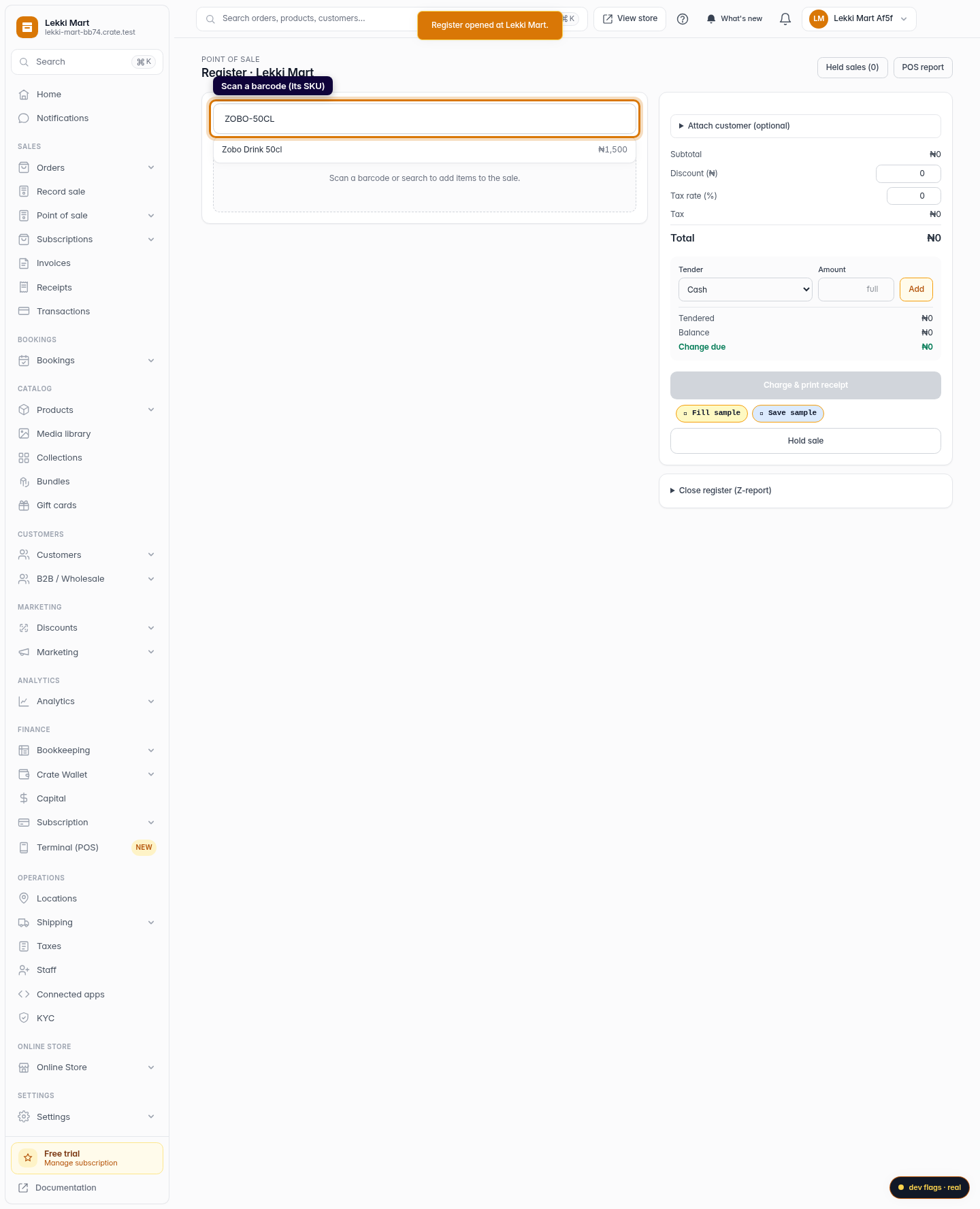Screen dimensions: 980x1209
Task: Expand the Bookings submenu chevron
Action: [x=151, y=361]
